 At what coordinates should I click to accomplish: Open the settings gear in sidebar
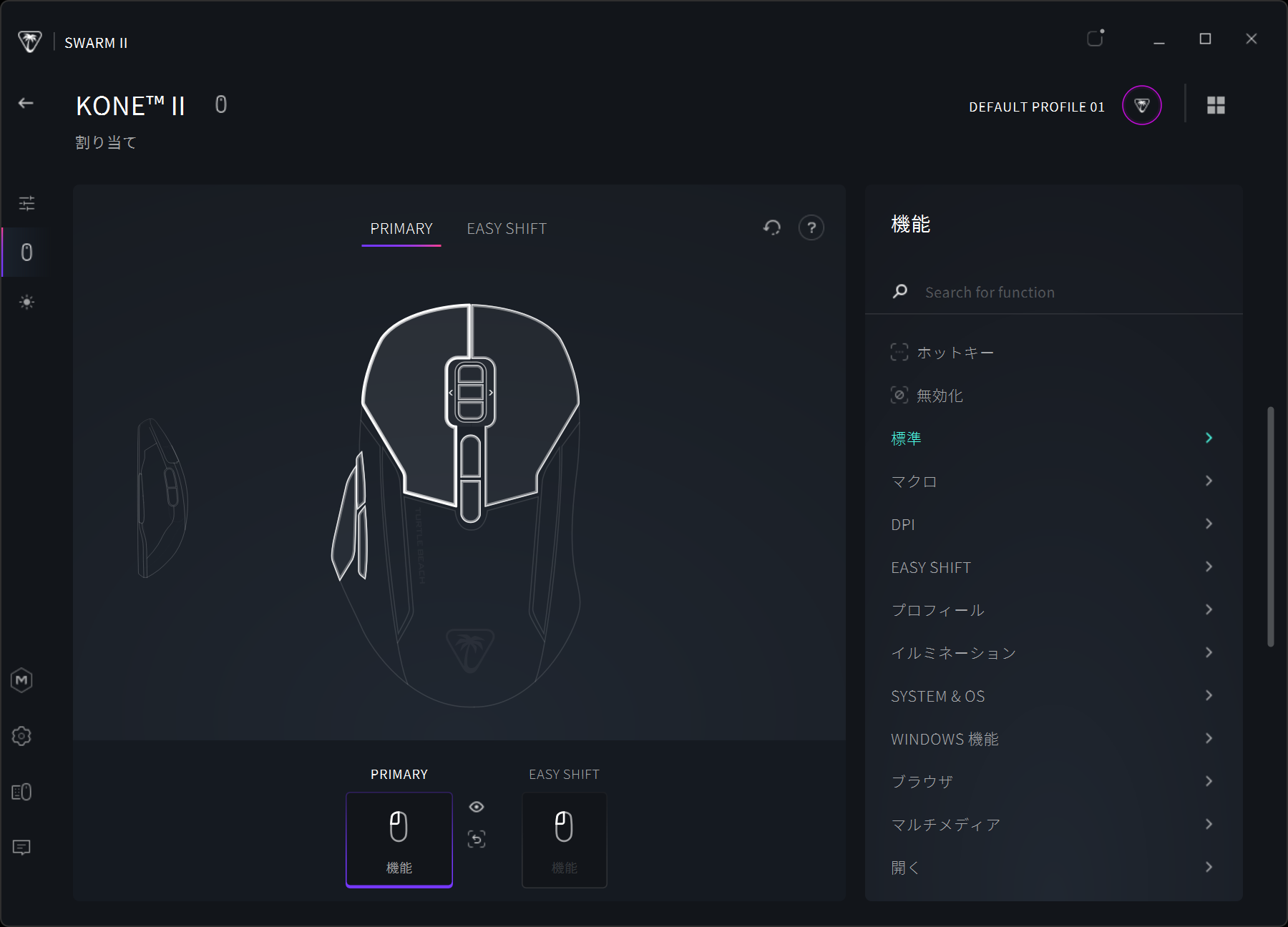[x=21, y=736]
